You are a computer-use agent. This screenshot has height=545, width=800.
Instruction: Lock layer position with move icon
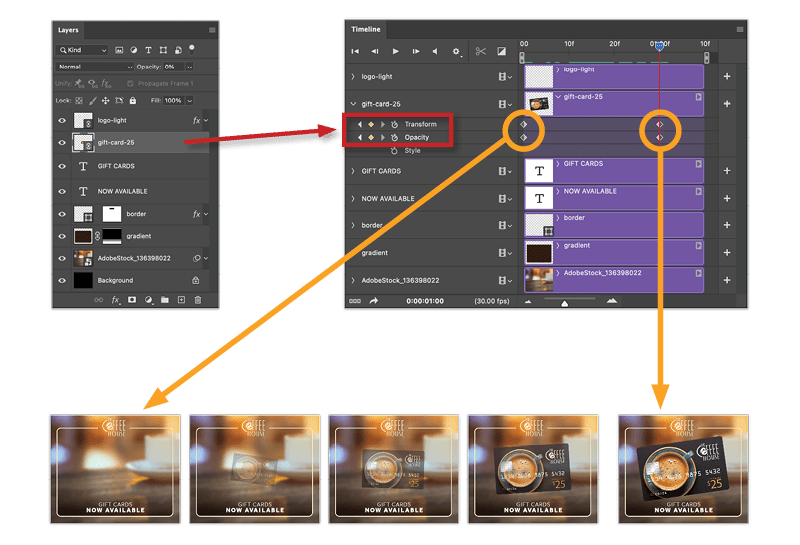[106, 101]
